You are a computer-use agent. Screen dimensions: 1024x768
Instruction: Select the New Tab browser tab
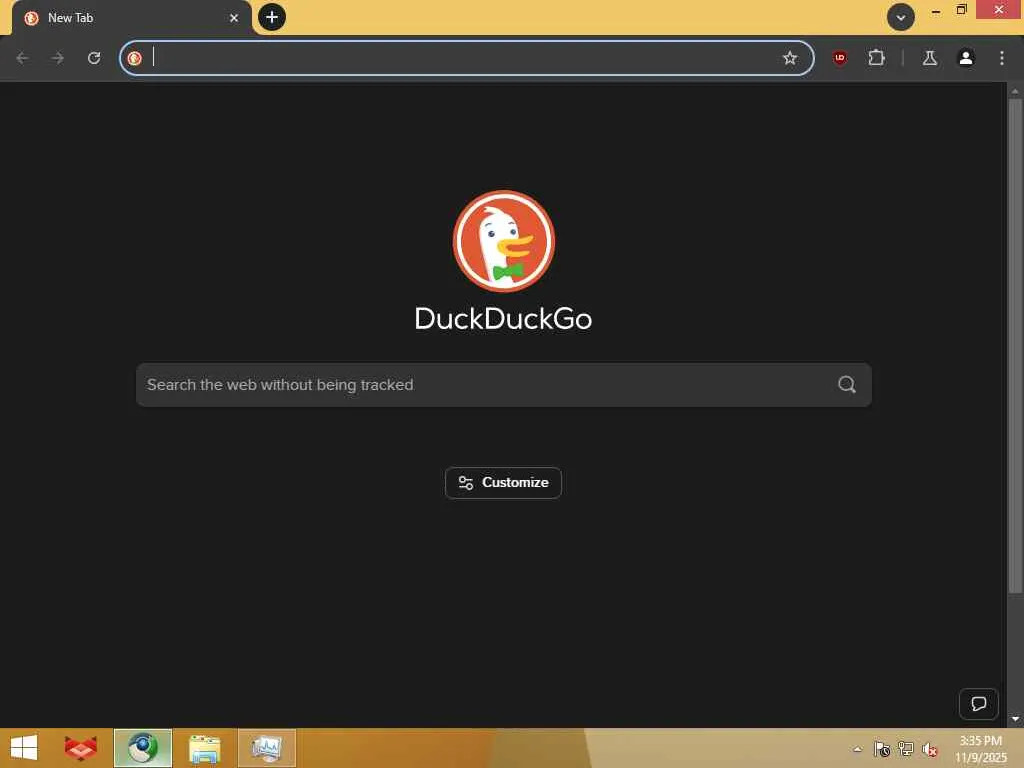tap(131, 18)
